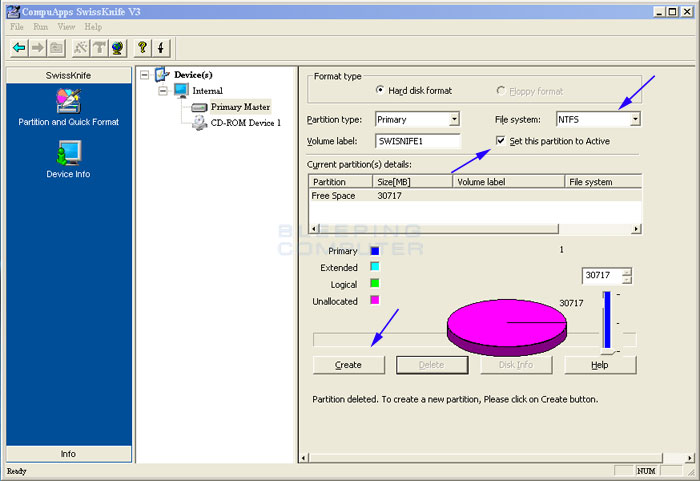Click the CD-ROM Device 1 disc icon
This screenshot has width=700, height=481.
[x=199, y=122]
